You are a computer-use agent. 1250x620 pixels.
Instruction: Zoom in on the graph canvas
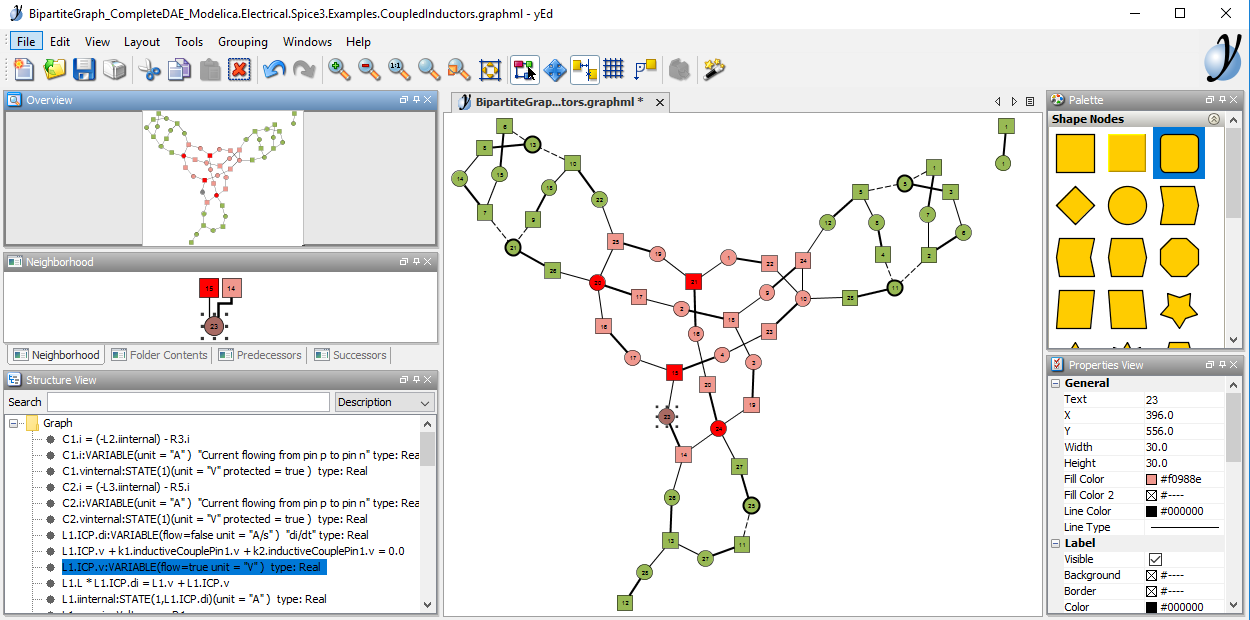(339, 70)
